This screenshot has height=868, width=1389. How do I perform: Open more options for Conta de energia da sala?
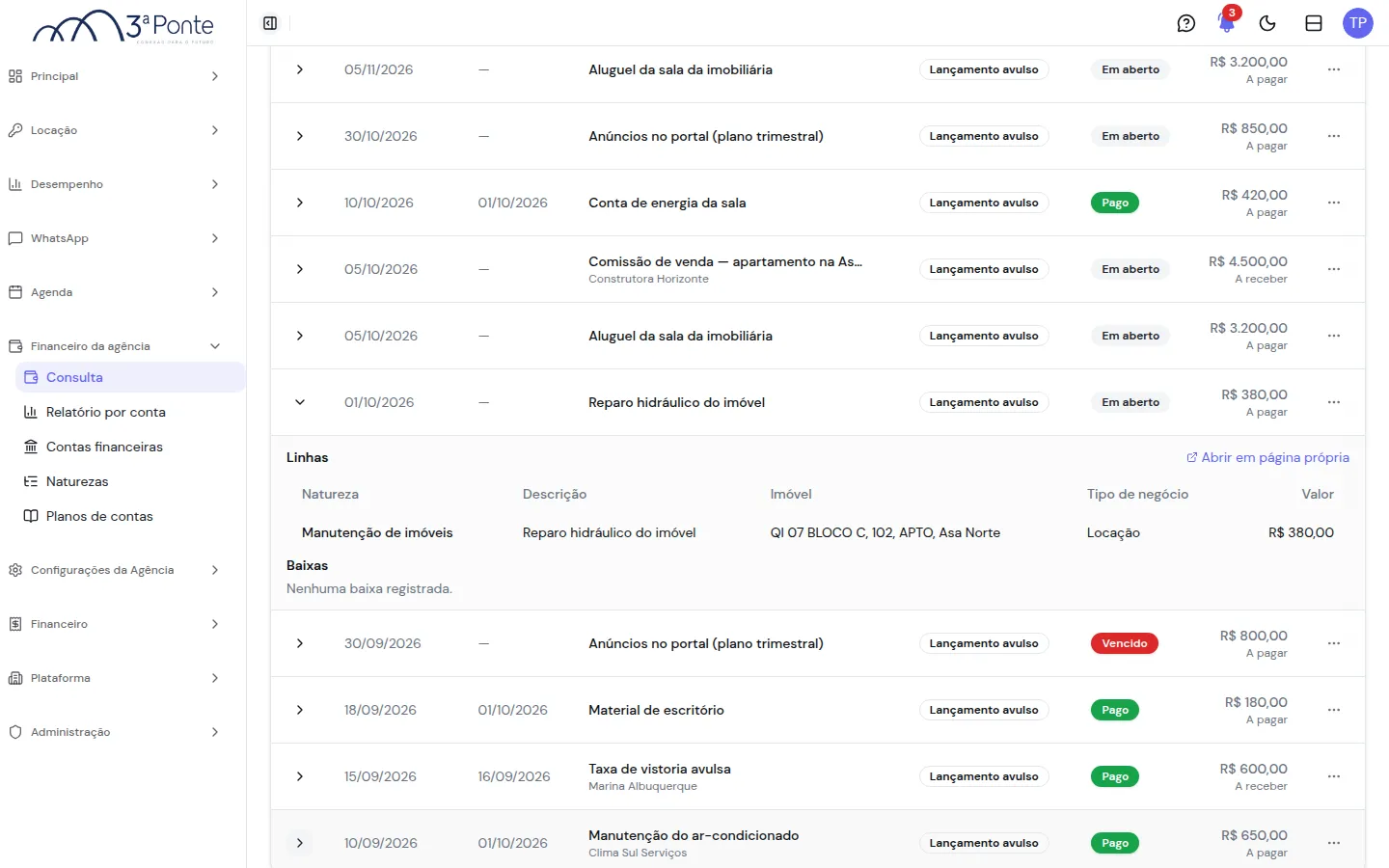click(1334, 203)
